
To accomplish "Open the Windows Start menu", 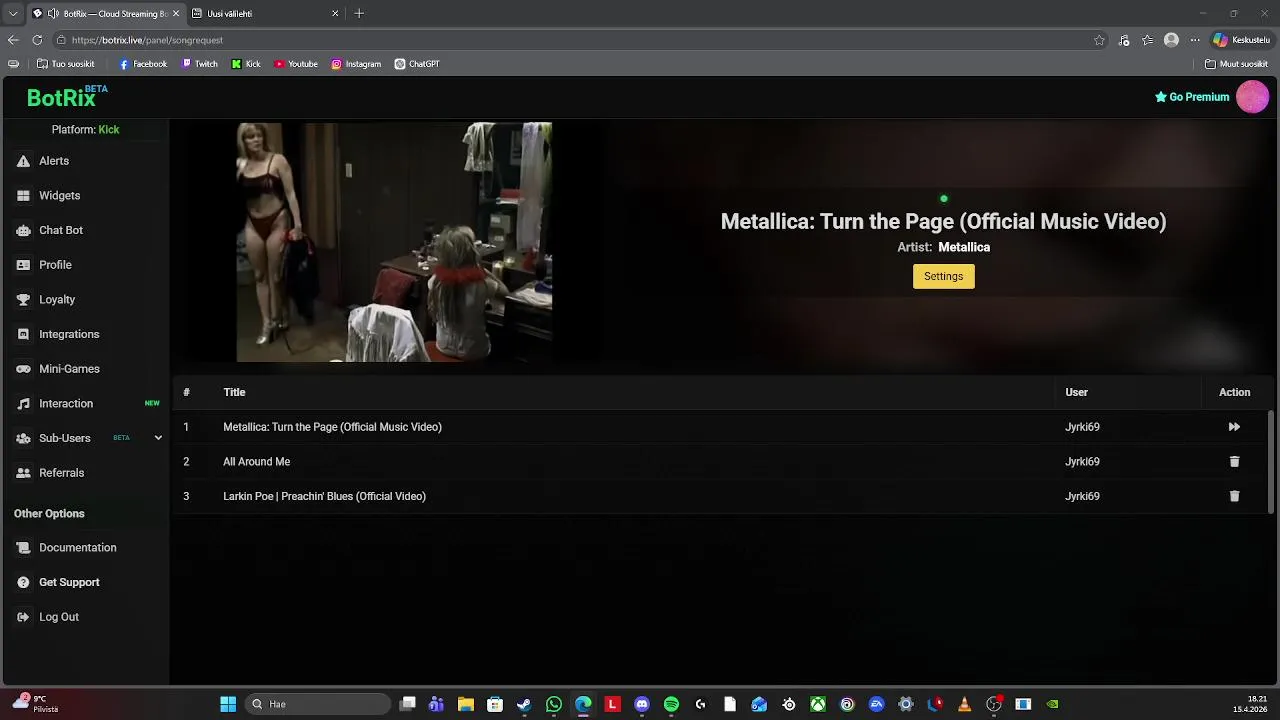I will click(x=228, y=704).
